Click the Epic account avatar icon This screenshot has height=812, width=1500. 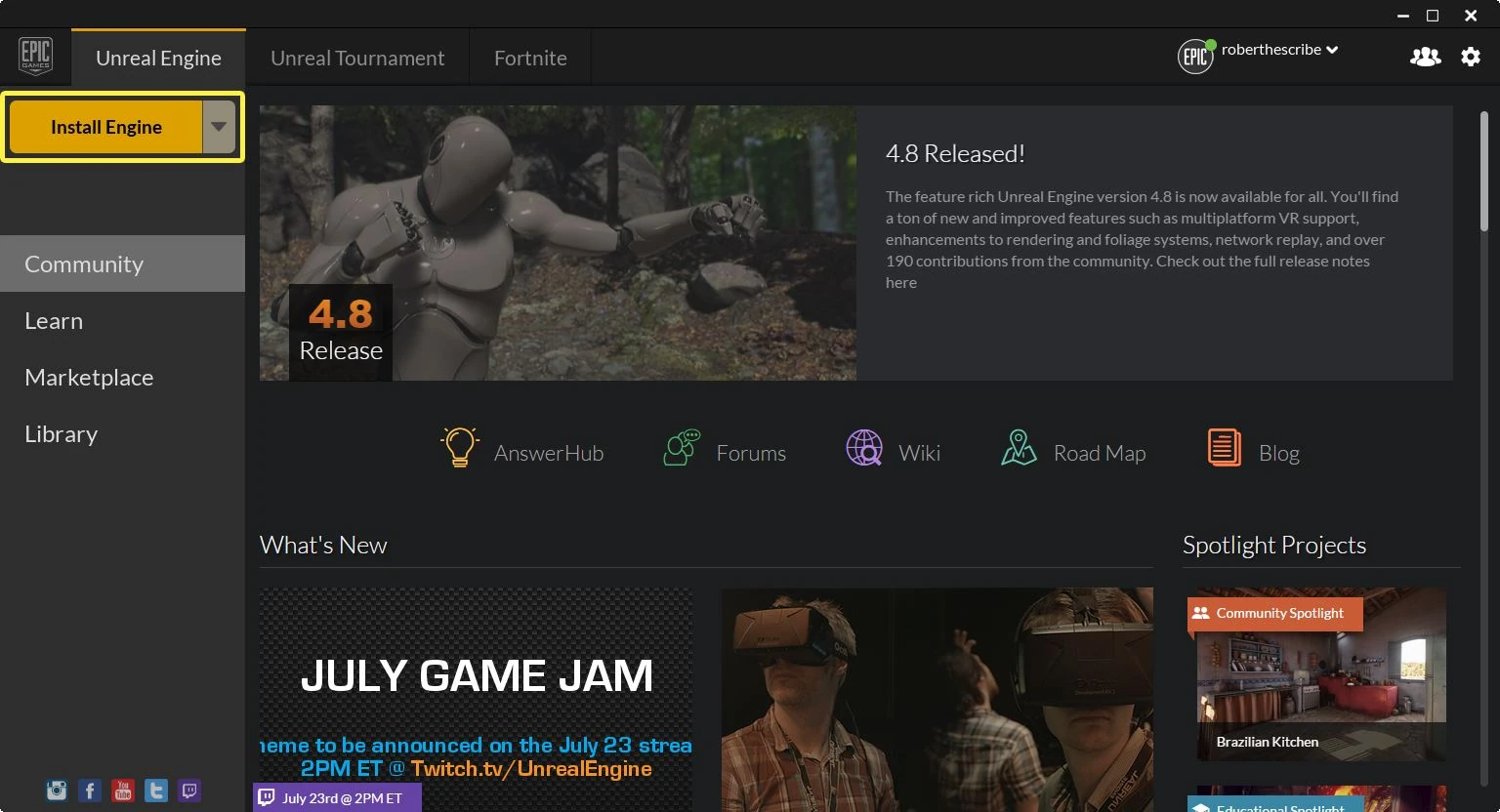click(x=1195, y=57)
